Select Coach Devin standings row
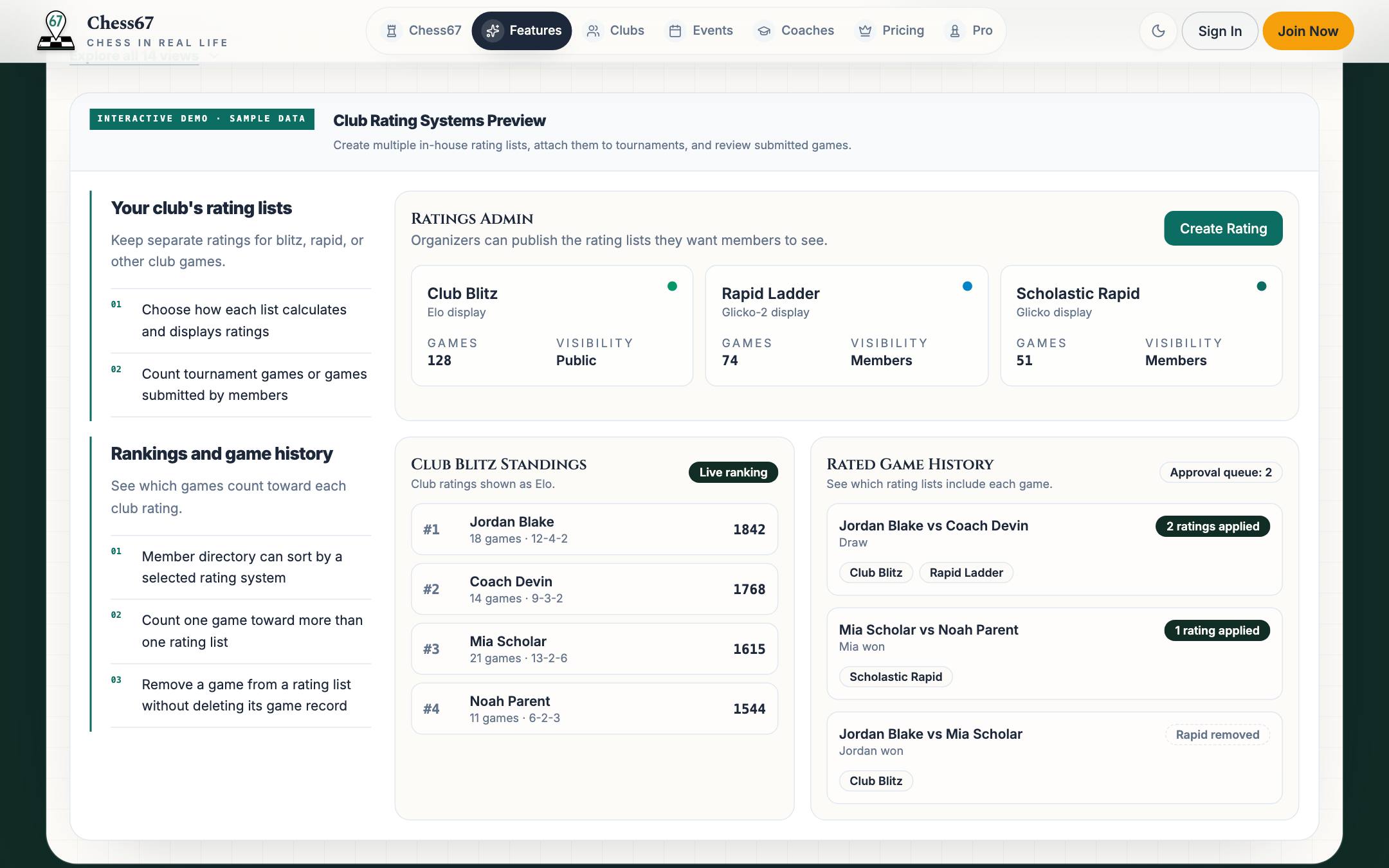The height and width of the screenshot is (868, 1389). 594,589
